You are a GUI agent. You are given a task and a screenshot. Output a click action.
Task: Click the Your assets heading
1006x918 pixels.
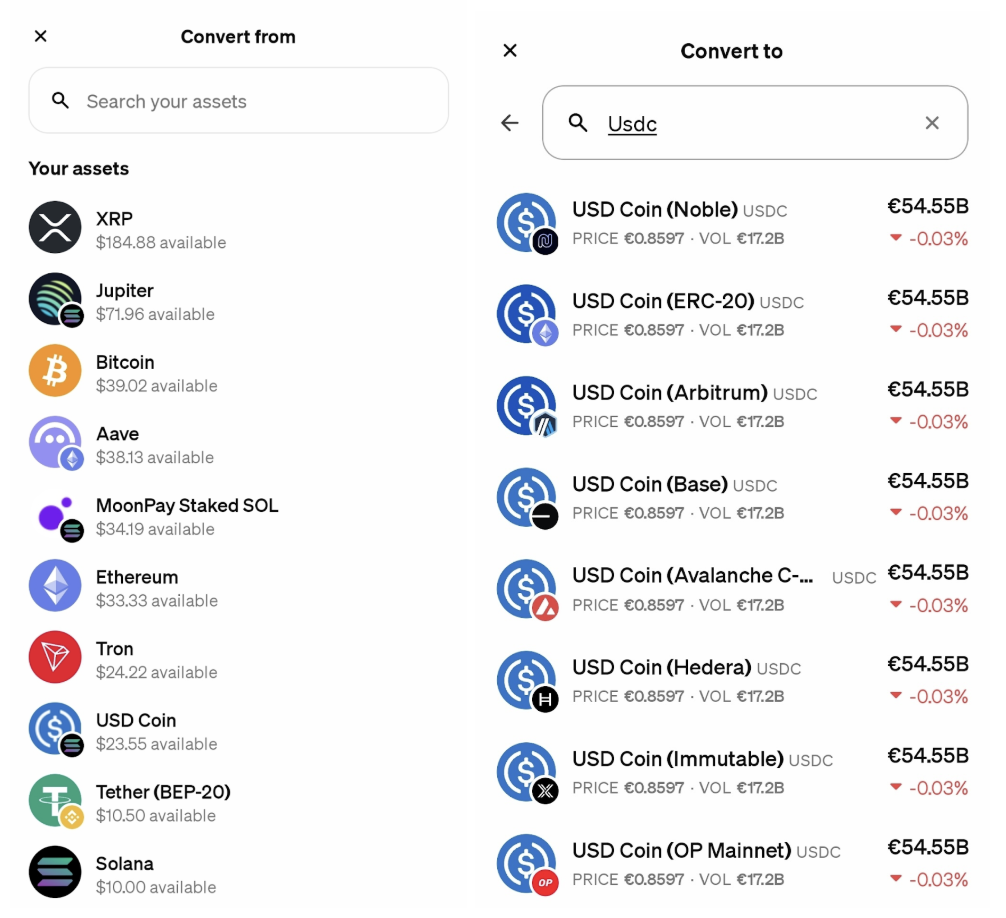tap(79, 169)
